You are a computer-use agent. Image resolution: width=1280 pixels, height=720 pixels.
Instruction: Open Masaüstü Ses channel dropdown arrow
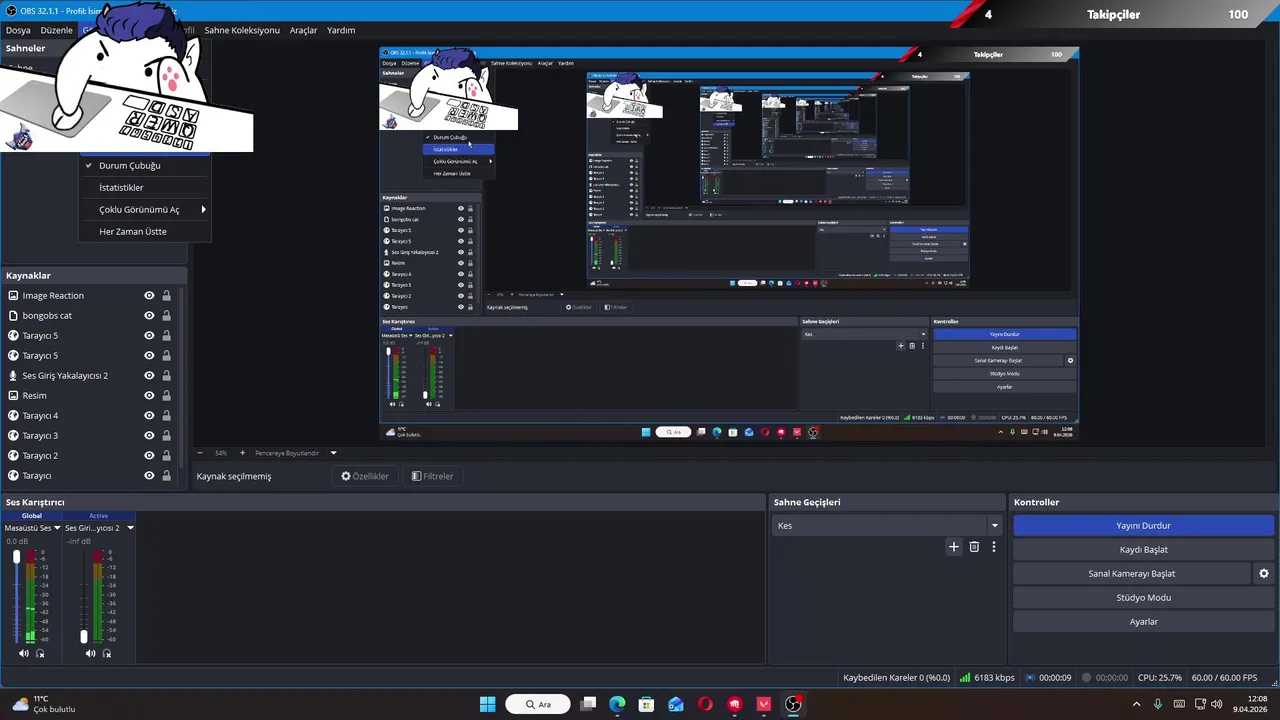(57, 528)
